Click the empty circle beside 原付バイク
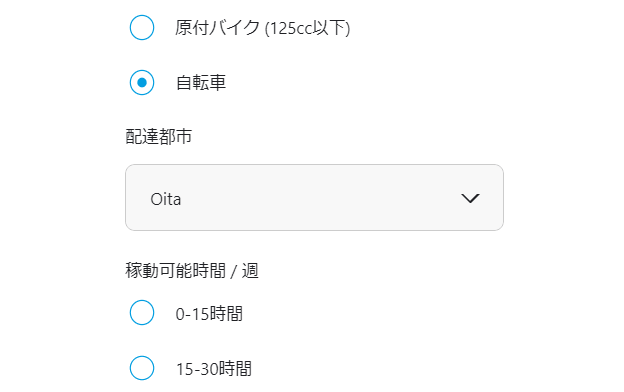This screenshot has height=392, width=624. tap(142, 27)
